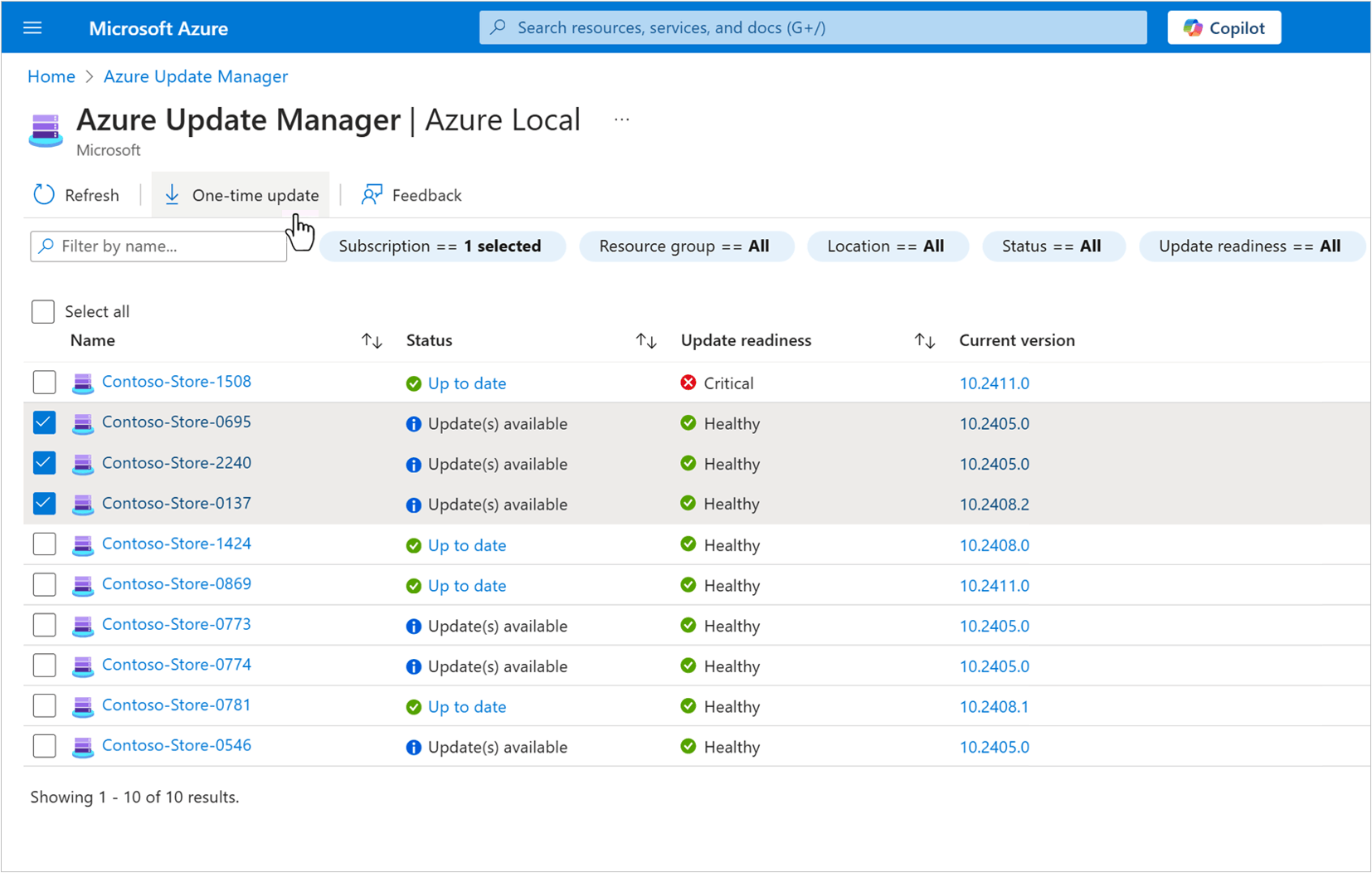Viewport: 1372px width, 873px height.
Task: Click the Refresh icon
Action: (x=43, y=194)
